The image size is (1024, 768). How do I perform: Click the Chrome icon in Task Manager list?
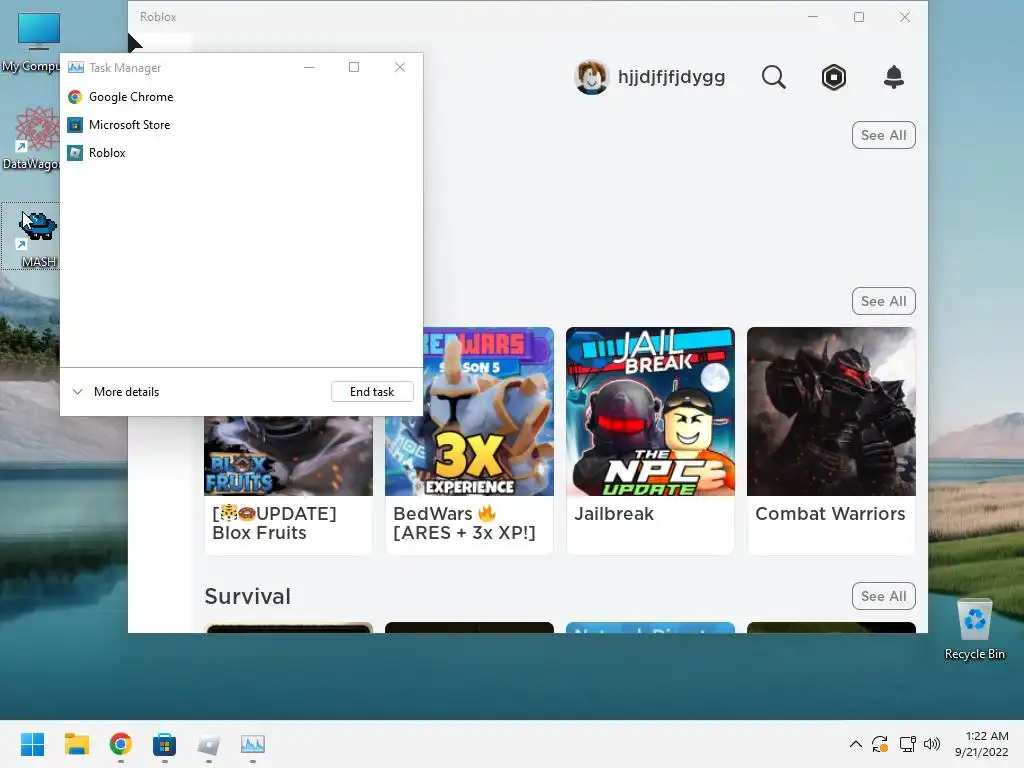point(75,97)
